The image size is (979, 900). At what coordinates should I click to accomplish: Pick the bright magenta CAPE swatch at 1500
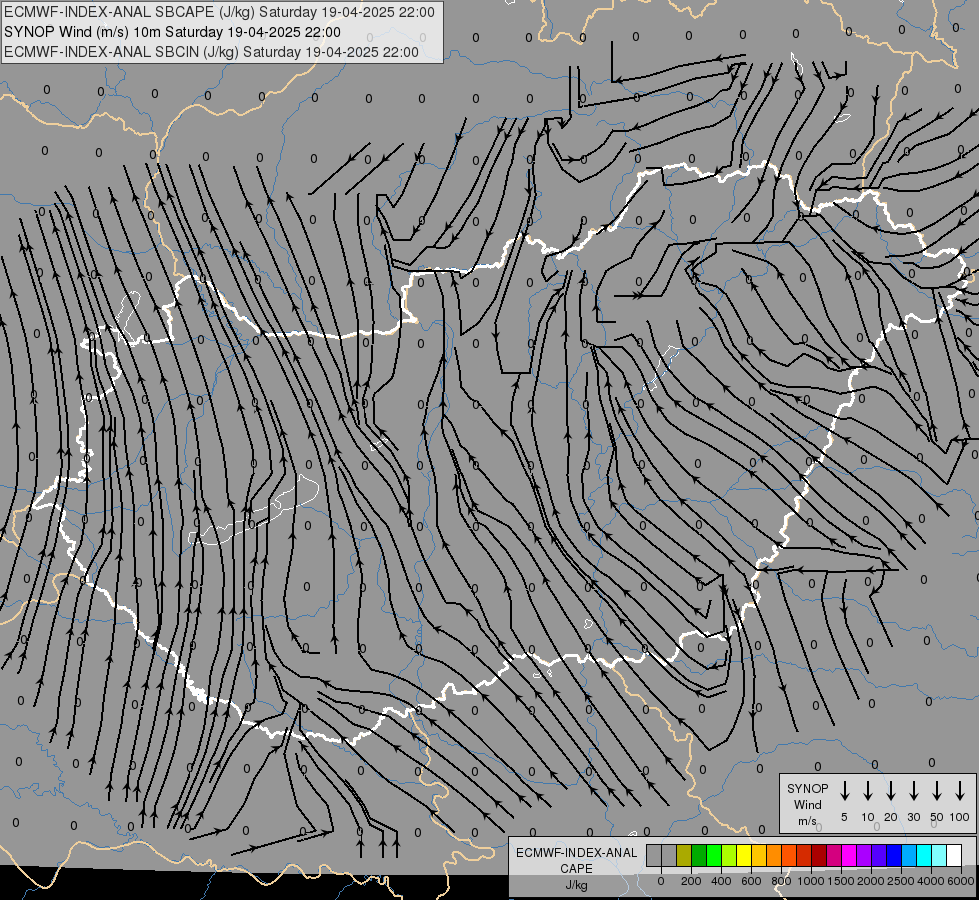(x=849, y=855)
